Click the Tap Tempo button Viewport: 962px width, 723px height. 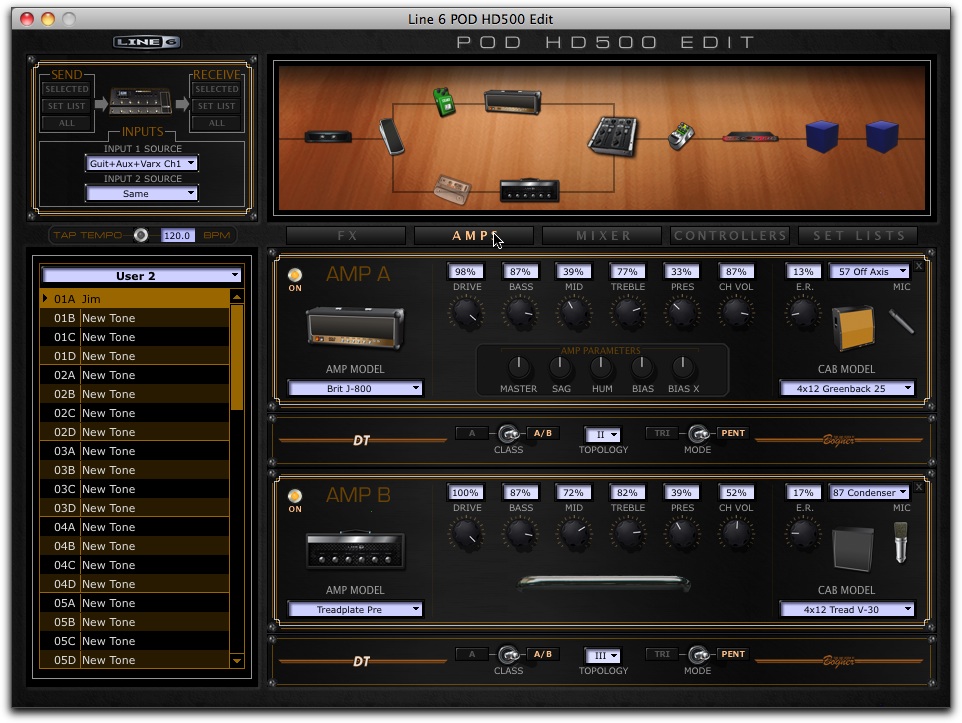coord(141,235)
